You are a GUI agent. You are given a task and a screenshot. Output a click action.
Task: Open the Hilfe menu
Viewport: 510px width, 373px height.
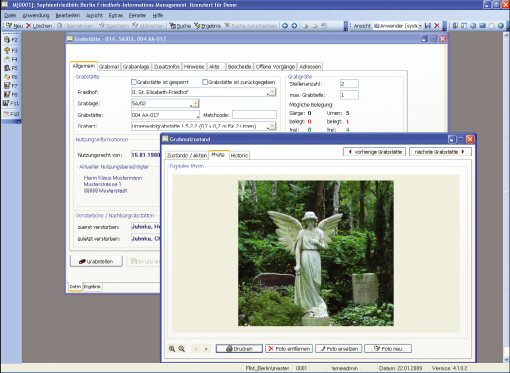[158, 16]
